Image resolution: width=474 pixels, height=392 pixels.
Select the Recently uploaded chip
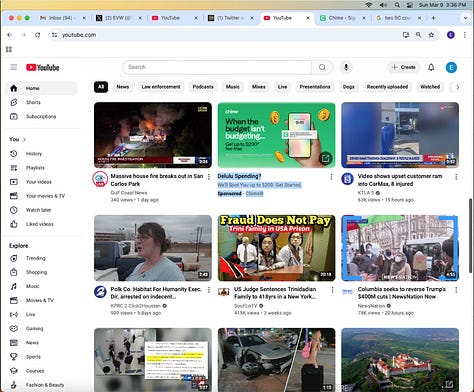[x=387, y=87]
